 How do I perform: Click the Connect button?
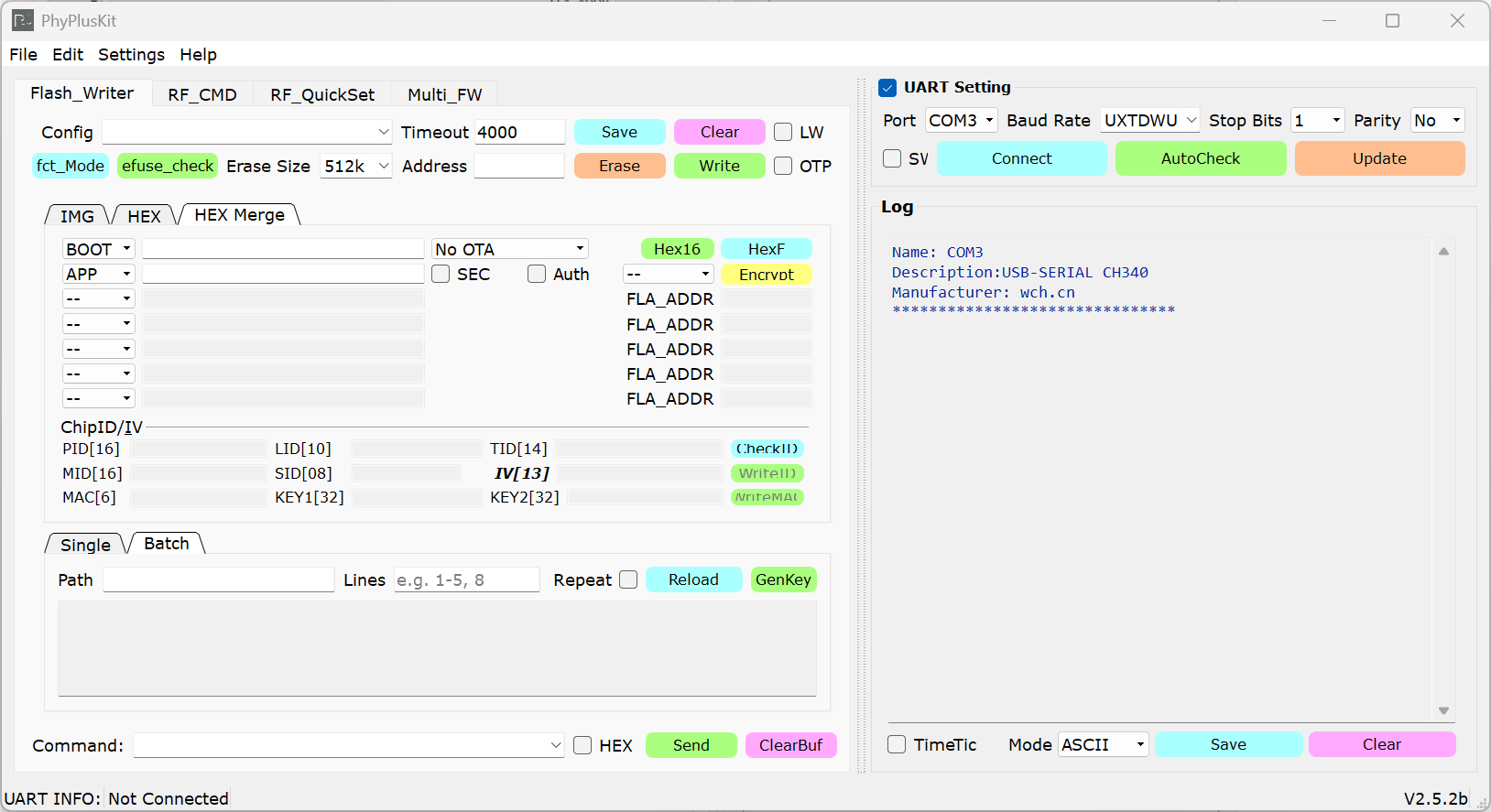1022,158
